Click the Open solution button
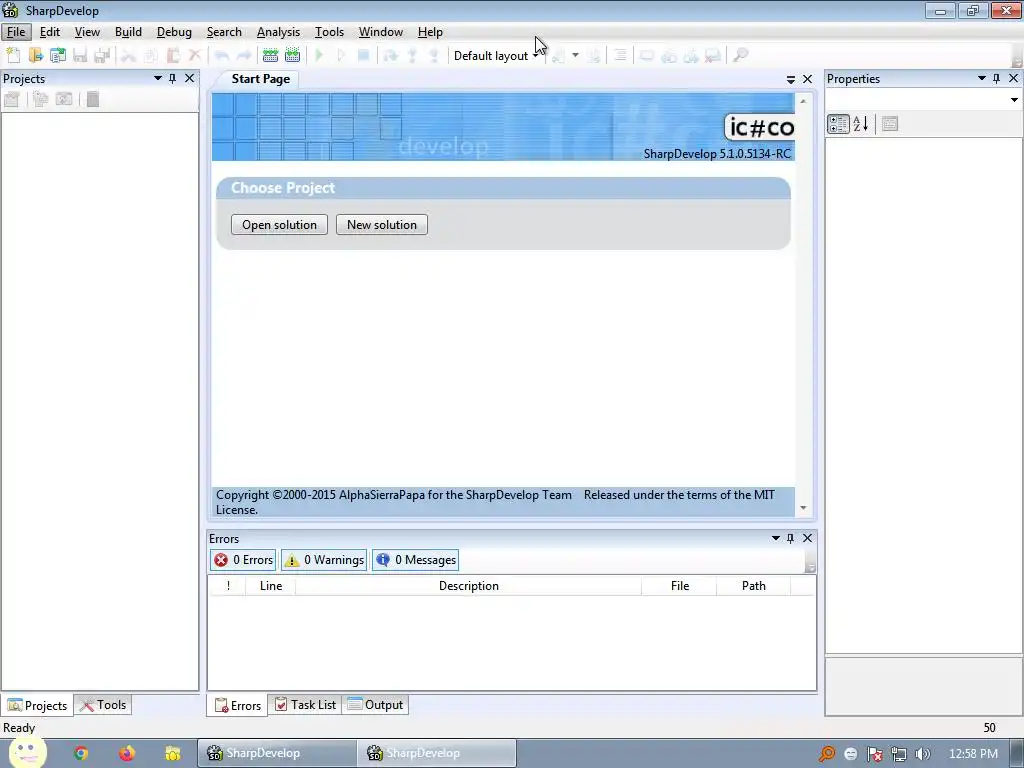Screen dimensions: 1024x768 tap(280, 225)
